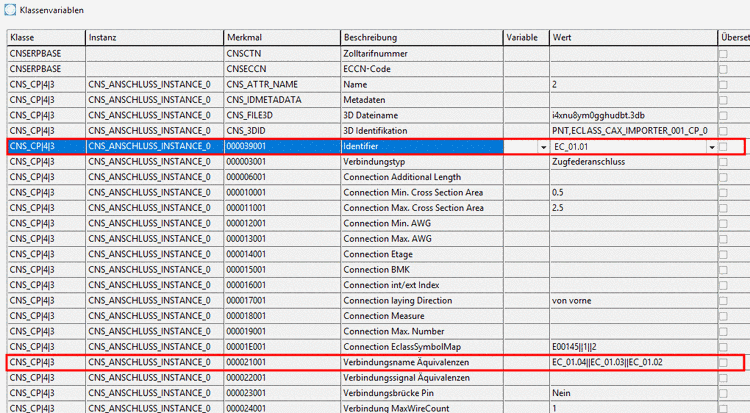This screenshot has width=750, height=413.
Task: Click the Nein value cell
Action: click(x=633, y=393)
